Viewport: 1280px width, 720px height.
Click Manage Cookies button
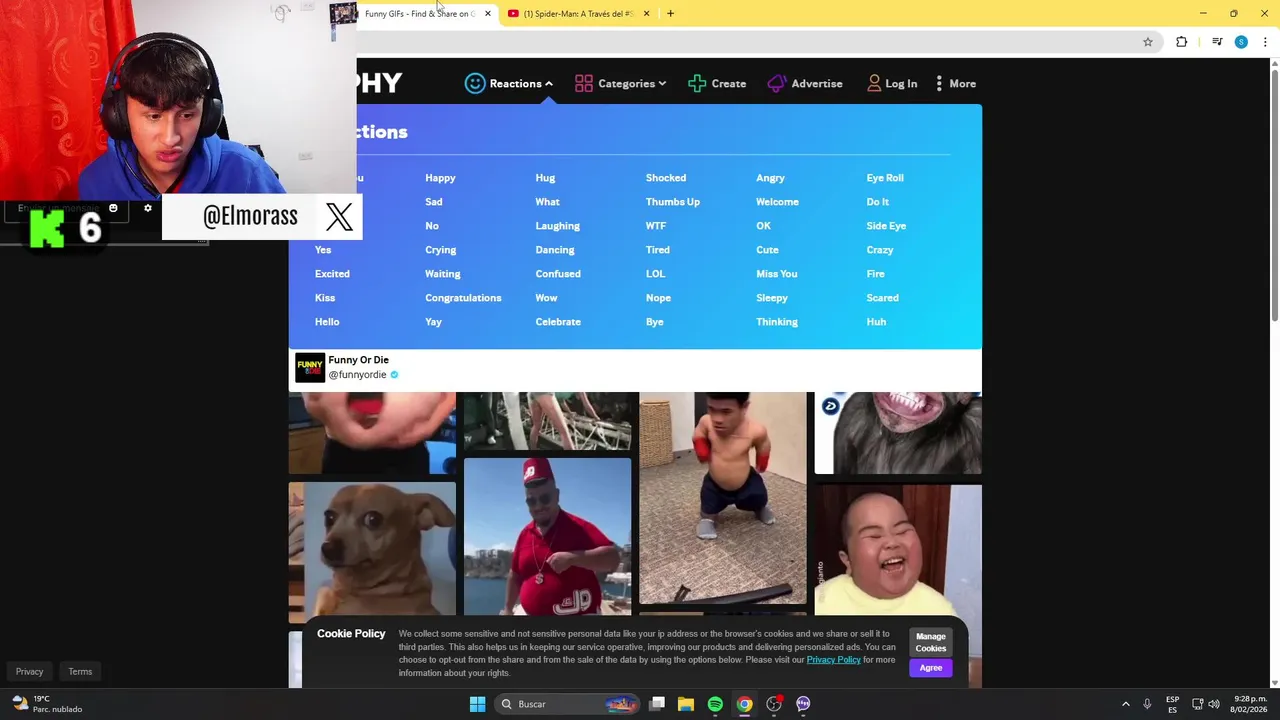(x=931, y=642)
